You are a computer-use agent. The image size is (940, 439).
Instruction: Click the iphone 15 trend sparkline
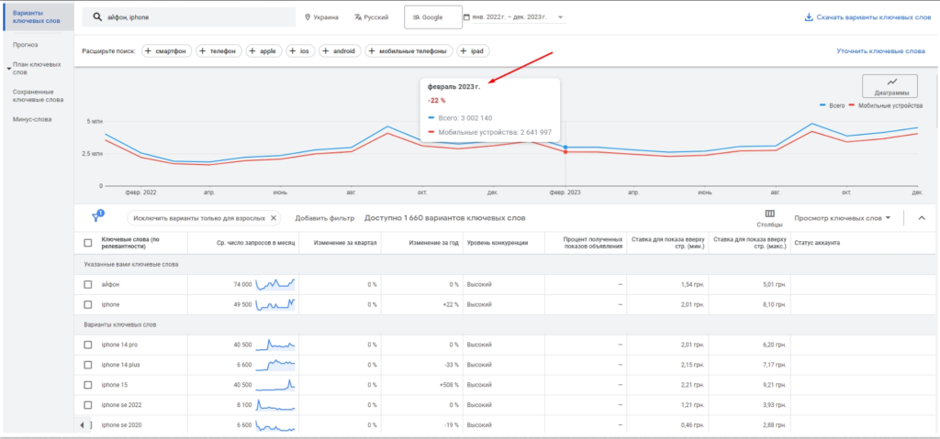(x=275, y=384)
